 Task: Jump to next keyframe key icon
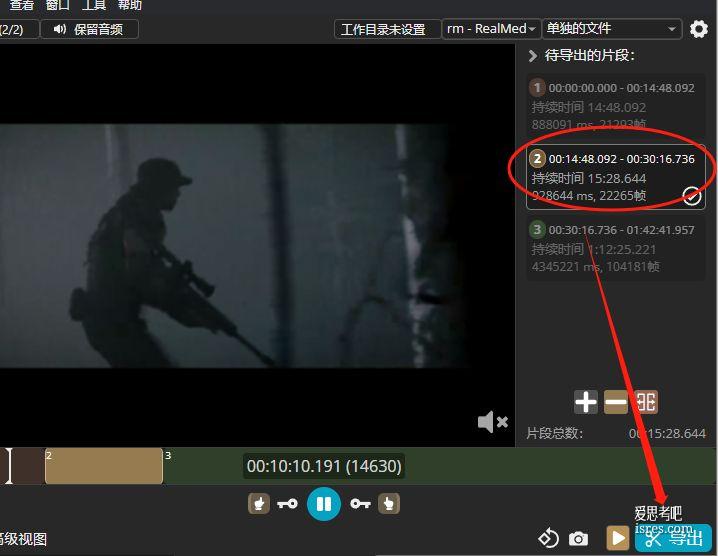360,504
